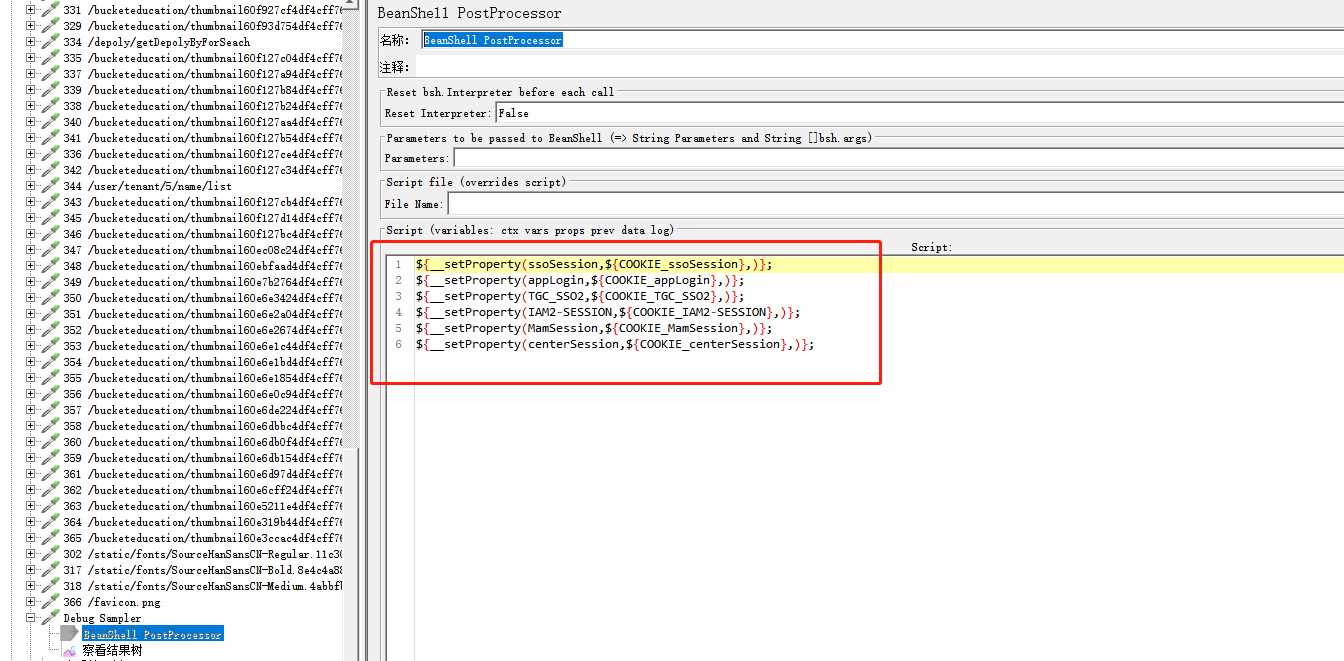This screenshot has width=1344, height=661.
Task: Click sampler icon beside request 344 name/list
Action: point(50,186)
